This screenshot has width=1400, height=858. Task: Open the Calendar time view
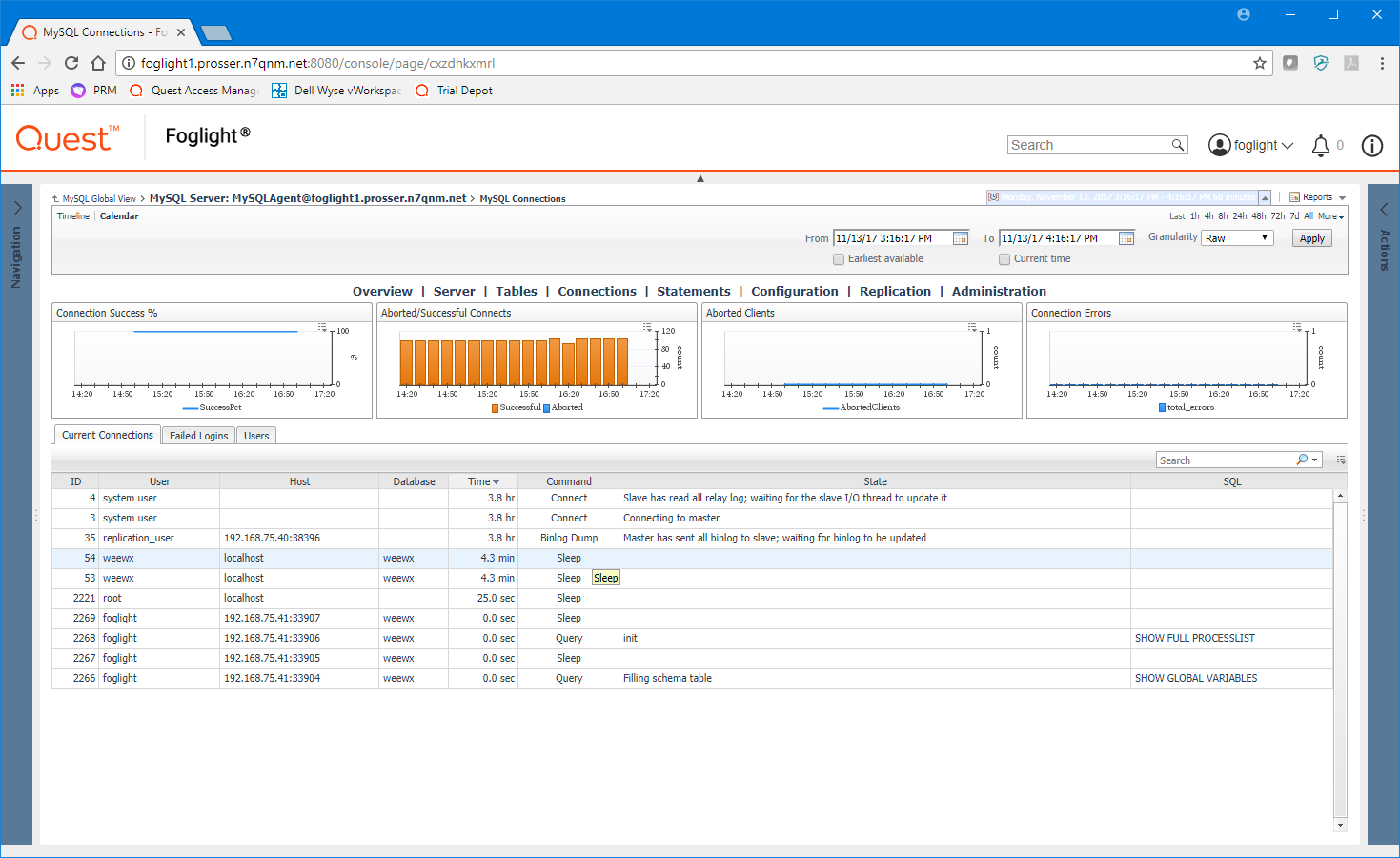pyautogui.click(x=119, y=216)
